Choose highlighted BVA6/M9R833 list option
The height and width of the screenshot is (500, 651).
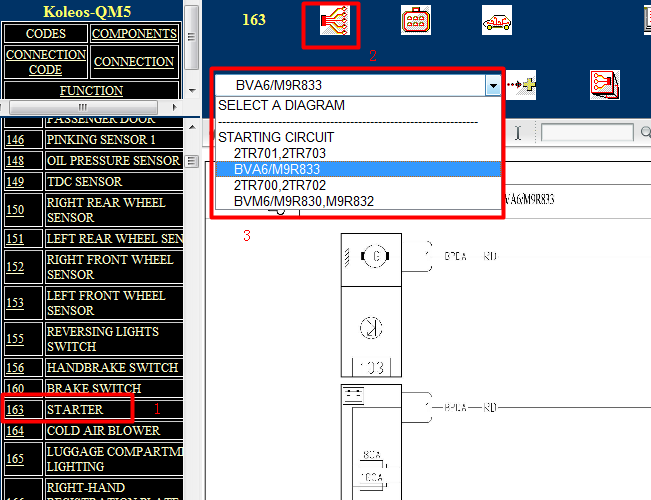[x=358, y=169]
